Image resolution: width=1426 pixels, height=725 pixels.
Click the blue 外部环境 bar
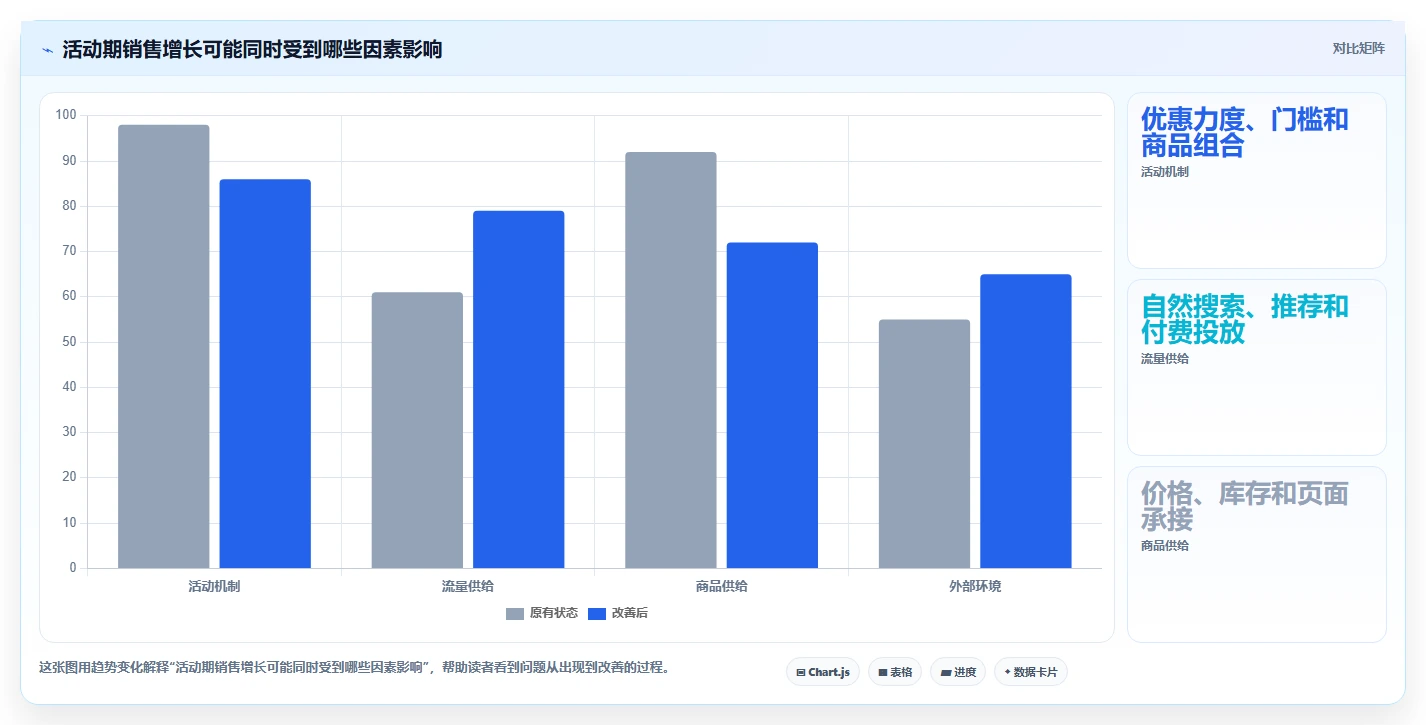click(1026, 421)
